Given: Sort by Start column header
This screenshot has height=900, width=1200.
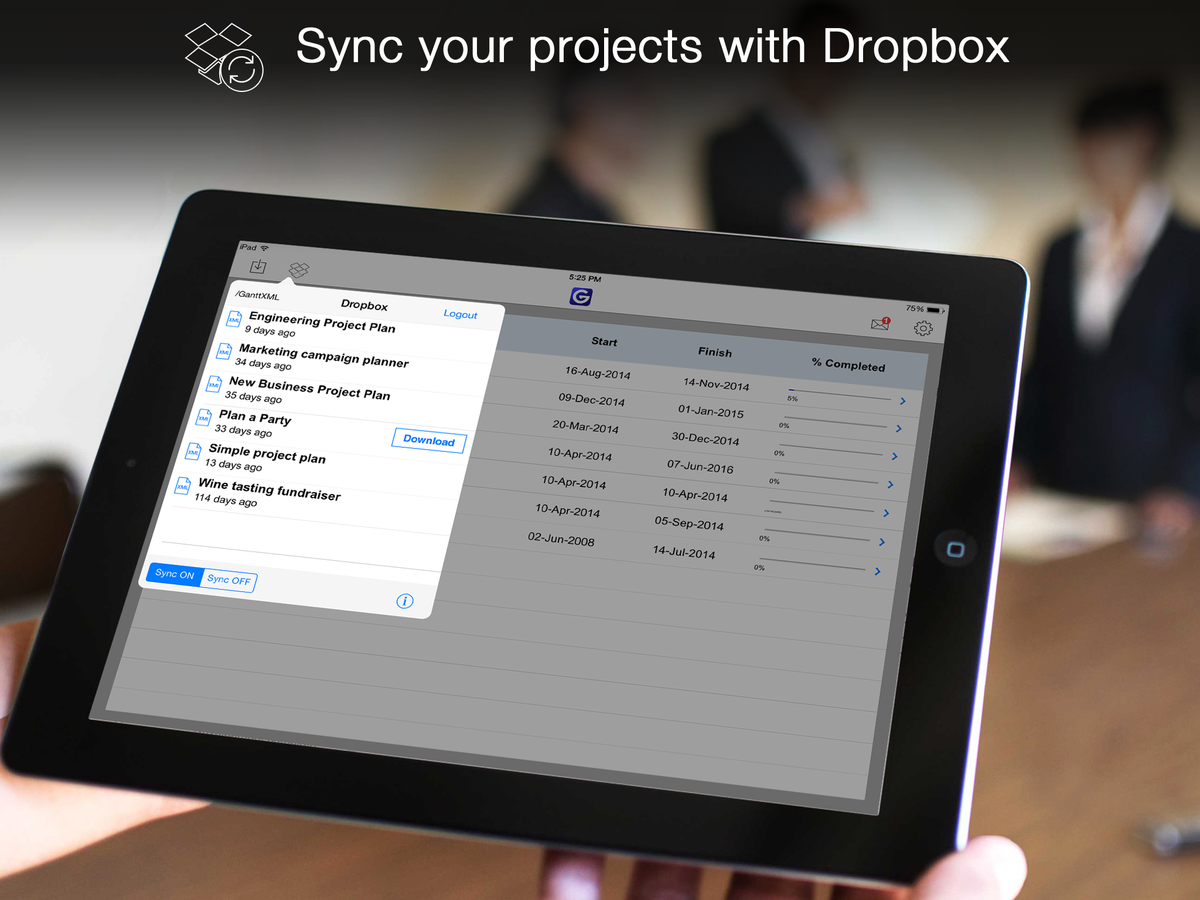Looking at the screenshot, I should click(604, 342).
